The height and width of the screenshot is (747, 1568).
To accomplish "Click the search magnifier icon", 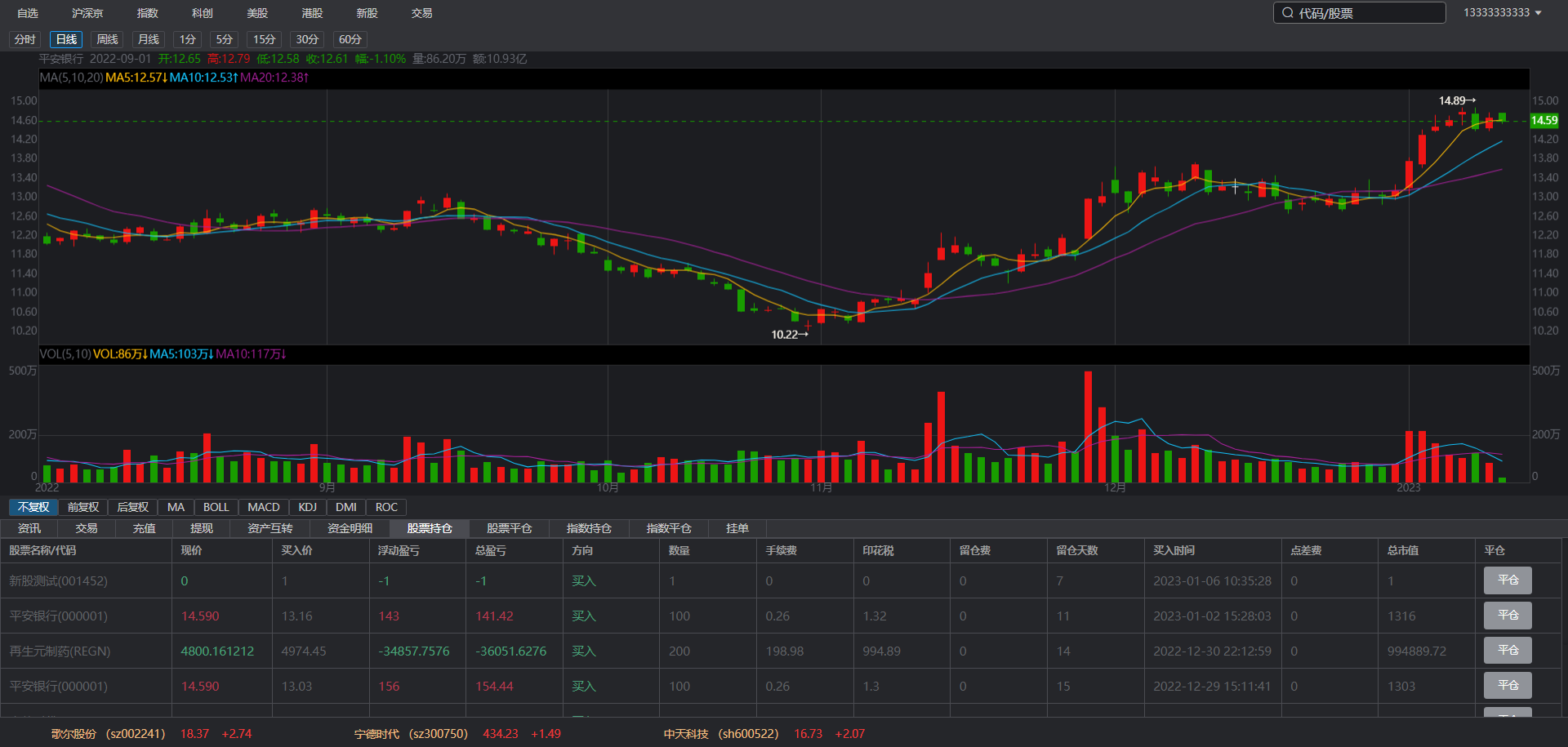I will (x=1288, y=13).
